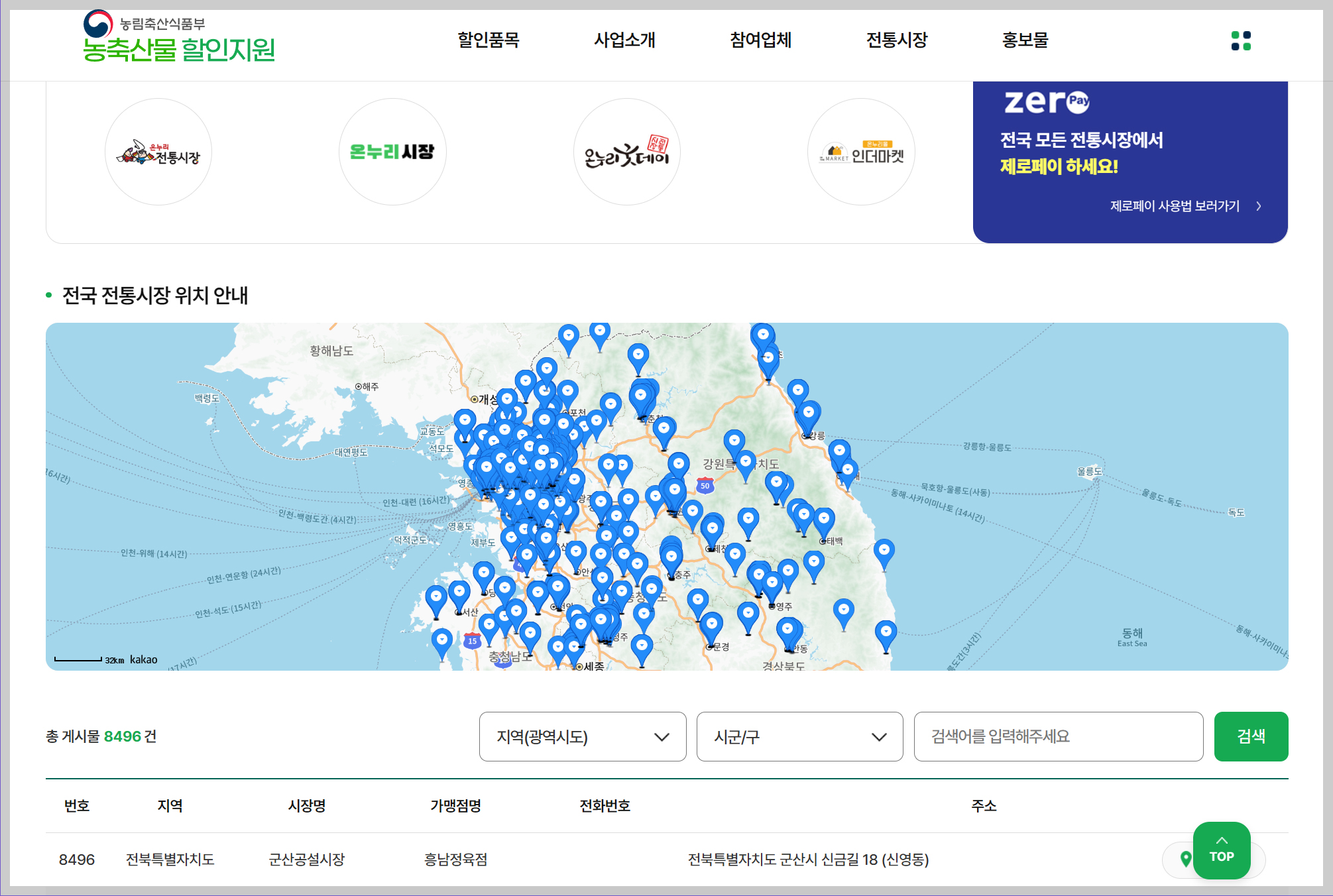Expand the 시군/구 district selector
This screenshot has height=896, width=1333.
point(799,737)
